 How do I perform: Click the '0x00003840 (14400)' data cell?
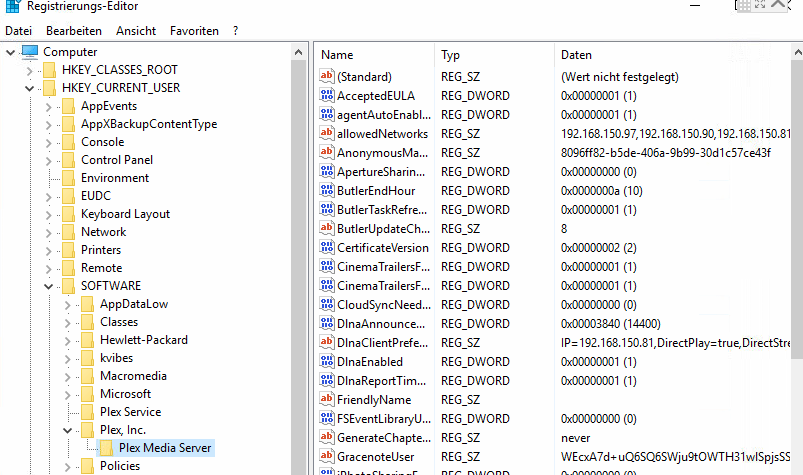[x=610, y=324]
